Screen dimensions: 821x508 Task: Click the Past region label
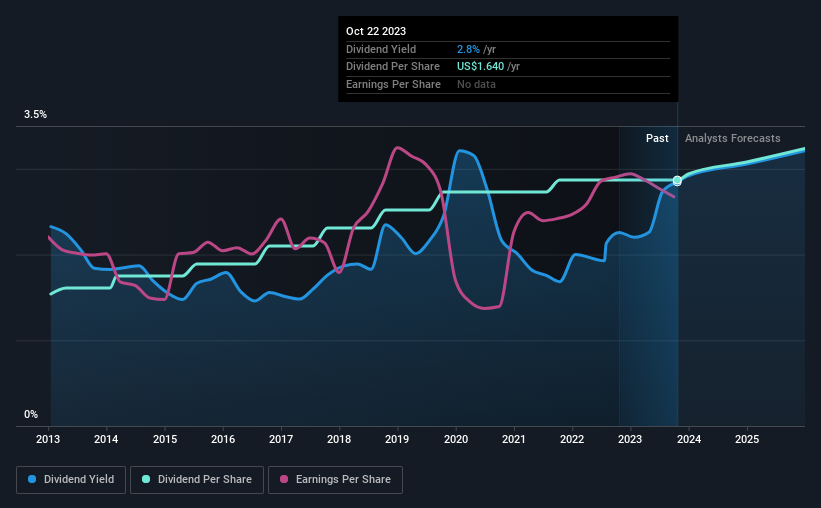pyautogui.click(x=657, y=138)
